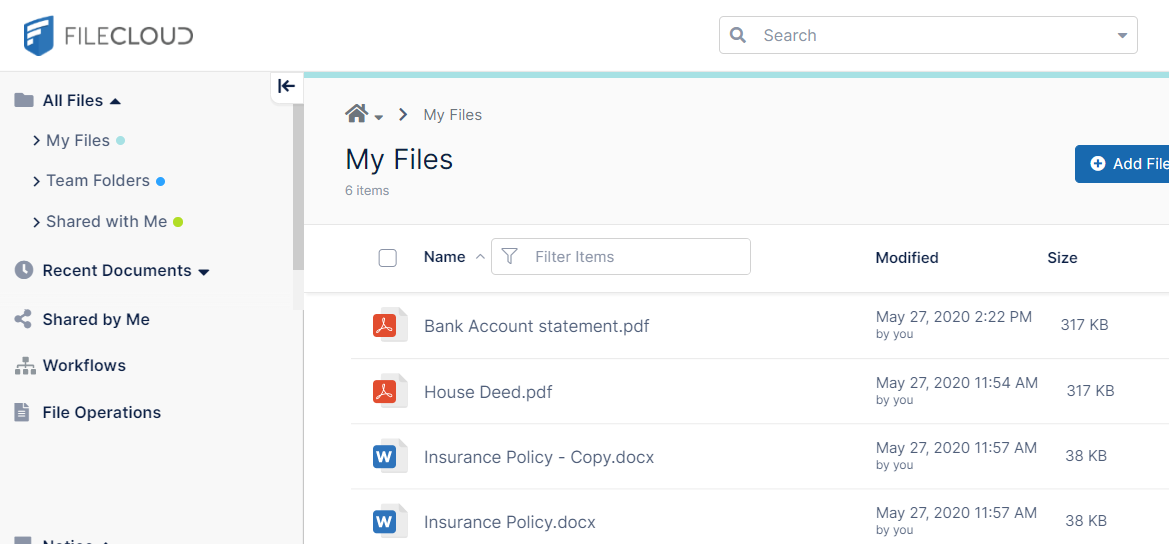This screenshot has height=544, width=1169.
Task: Collapse the sidebar with the arrow icon
Action: tap(286, 86)
